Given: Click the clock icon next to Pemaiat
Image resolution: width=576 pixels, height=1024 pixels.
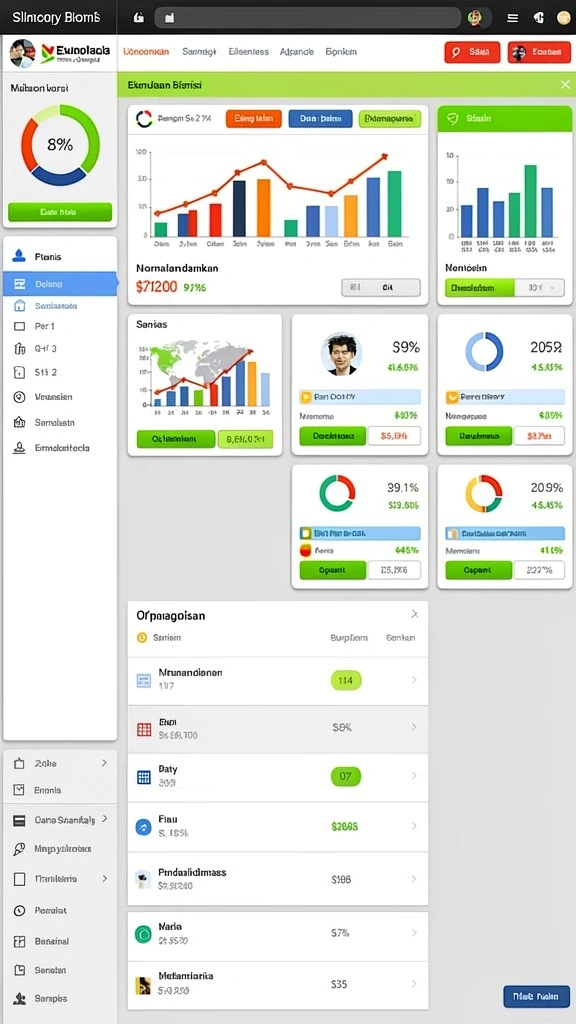Looking at the screenshot, I should [x=20, y=910].
